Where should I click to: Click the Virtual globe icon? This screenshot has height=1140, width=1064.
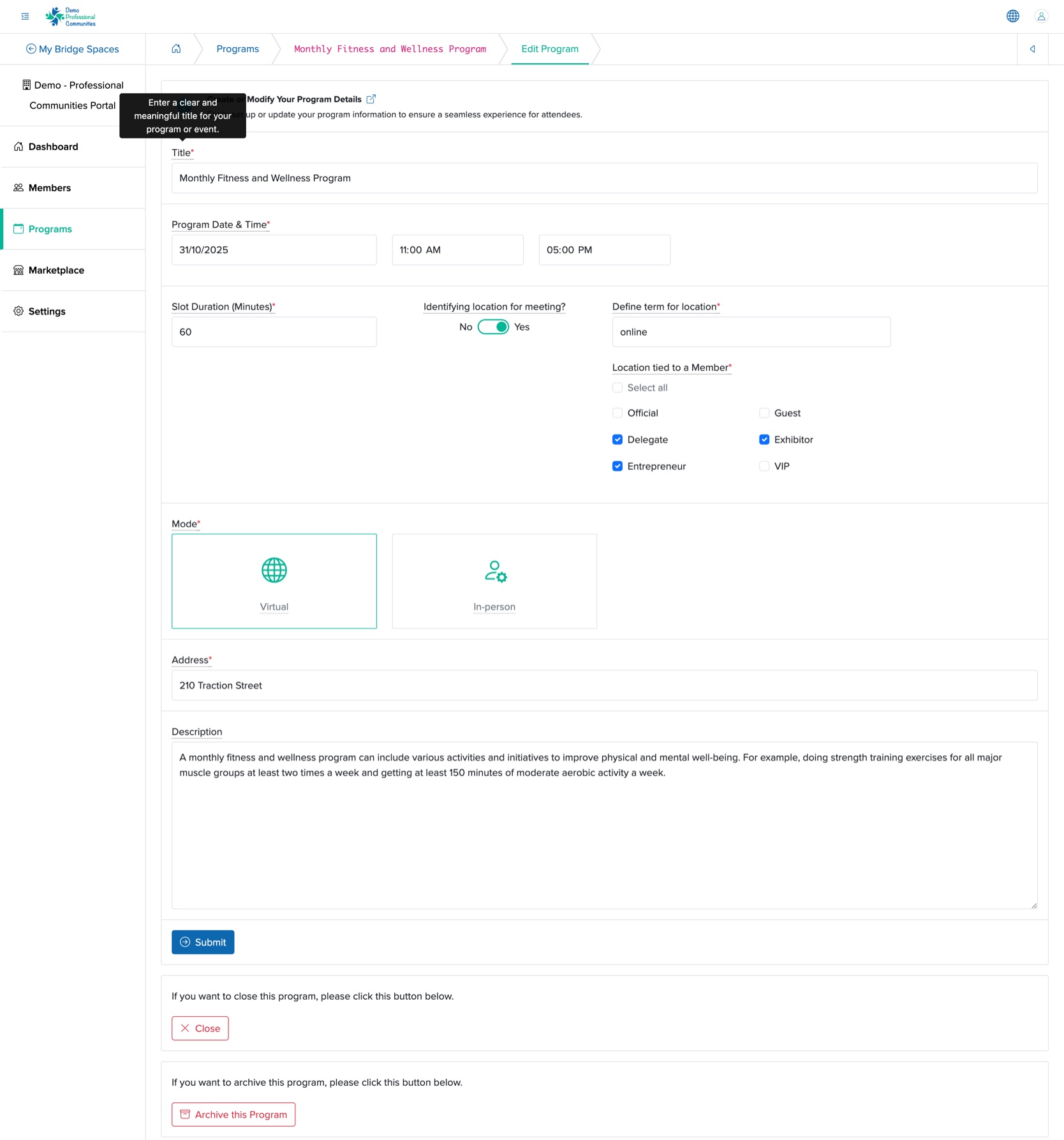[274, 570]
